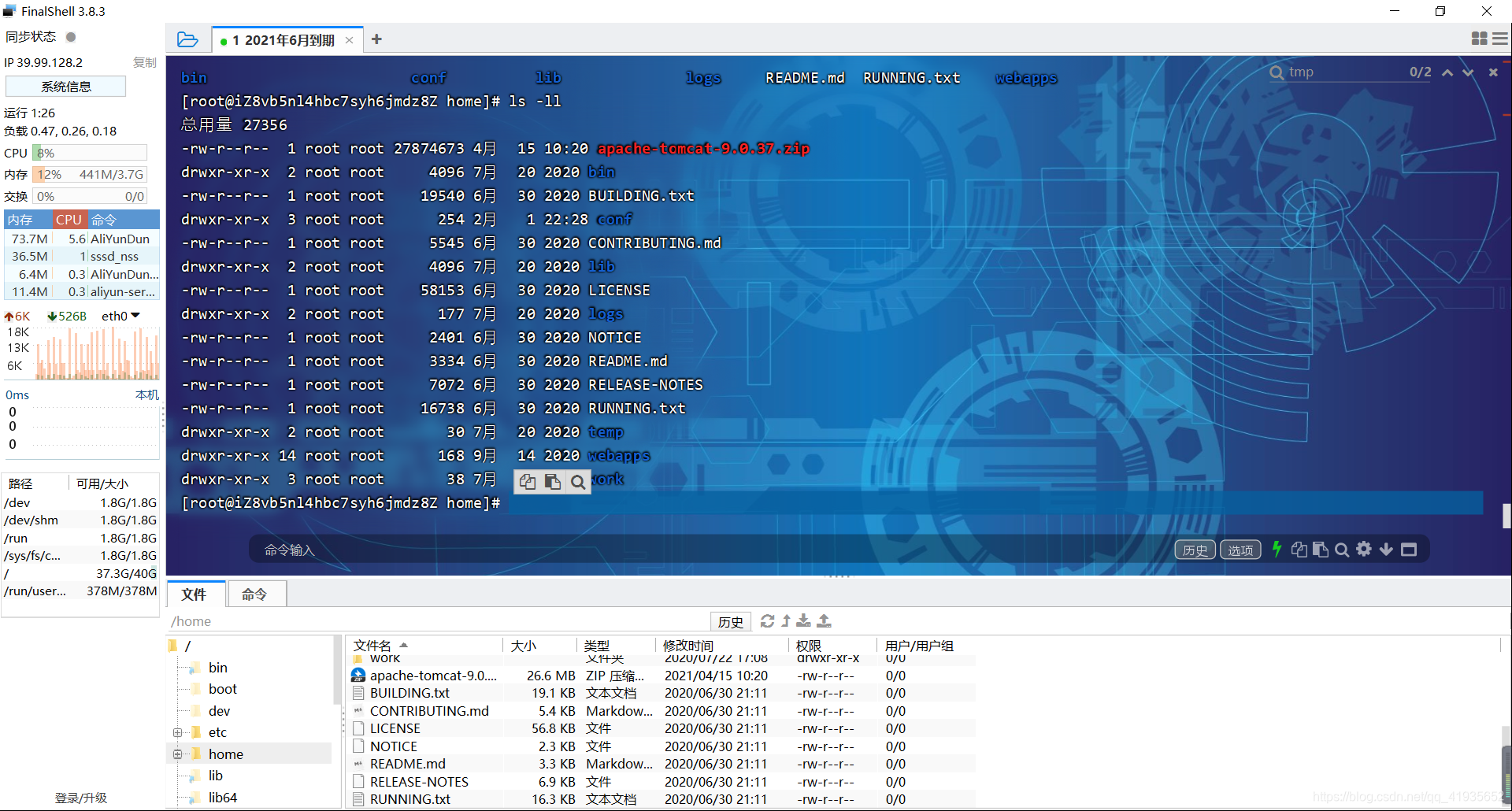This screenshot has width=1512, height=811.
Task: Open the eth0 network interface dropdown
Action: click(x=120, y=316)
